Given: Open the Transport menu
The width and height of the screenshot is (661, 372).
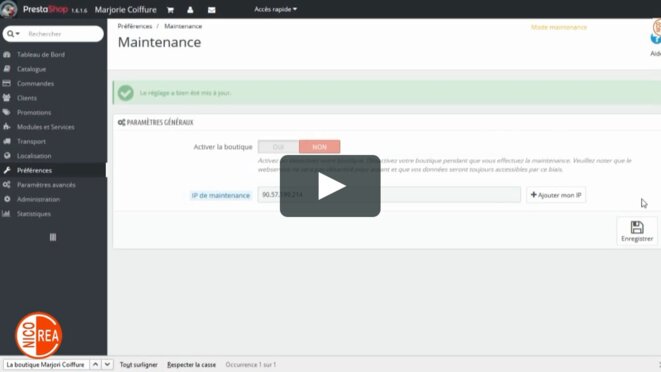Looking at the screenshot, I should point(31,141).
